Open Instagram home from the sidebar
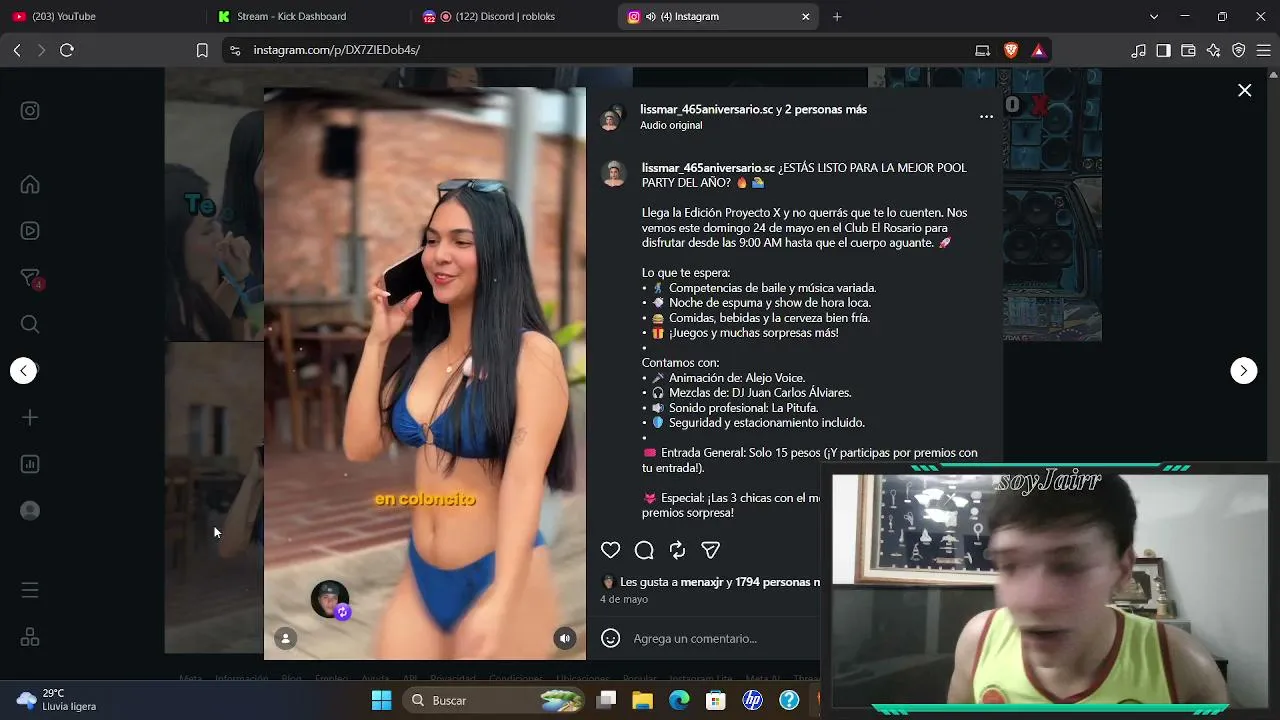Viewport: 1280px width, 720px height. coord(30,184)
